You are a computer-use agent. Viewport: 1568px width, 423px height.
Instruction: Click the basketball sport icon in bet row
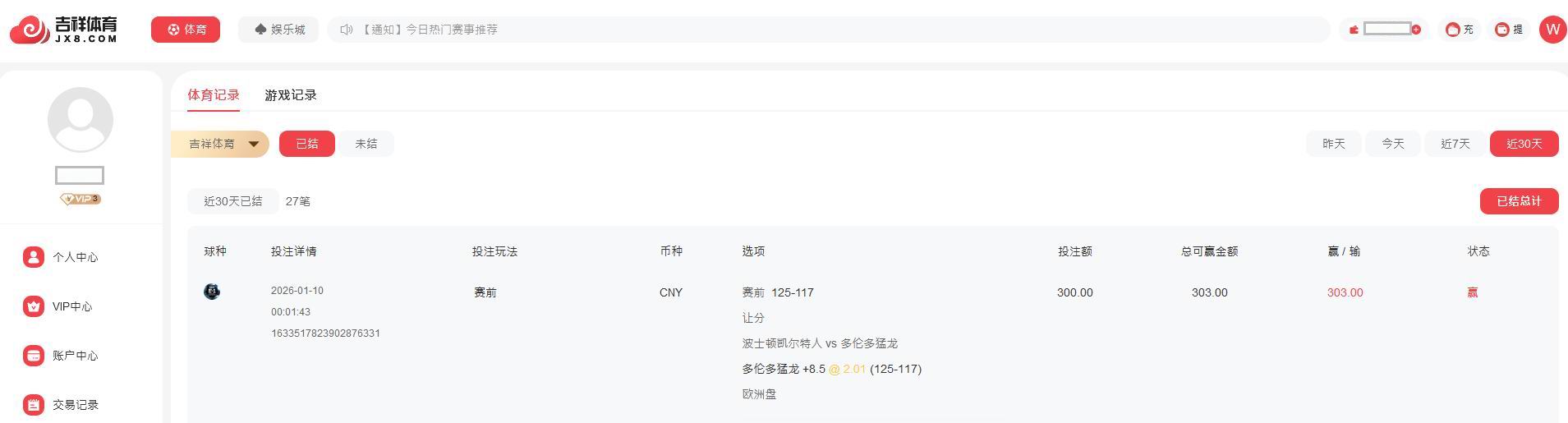[212, 292]
